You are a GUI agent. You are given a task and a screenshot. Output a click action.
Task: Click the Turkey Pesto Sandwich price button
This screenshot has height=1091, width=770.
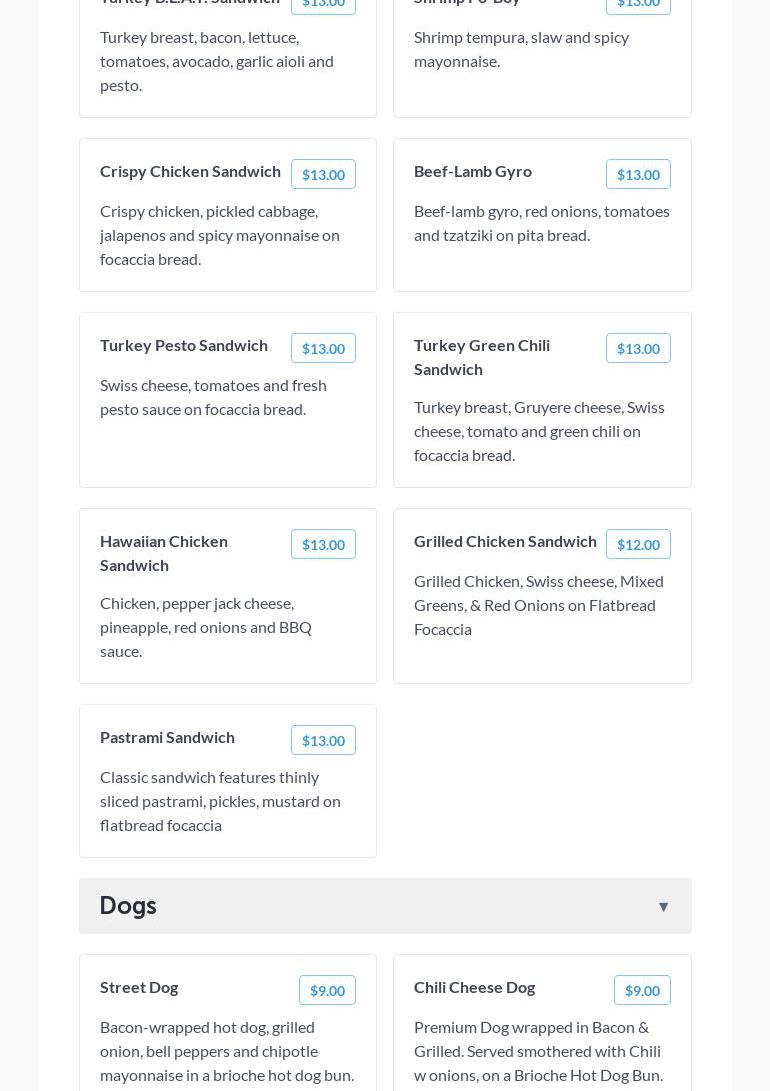323,348
